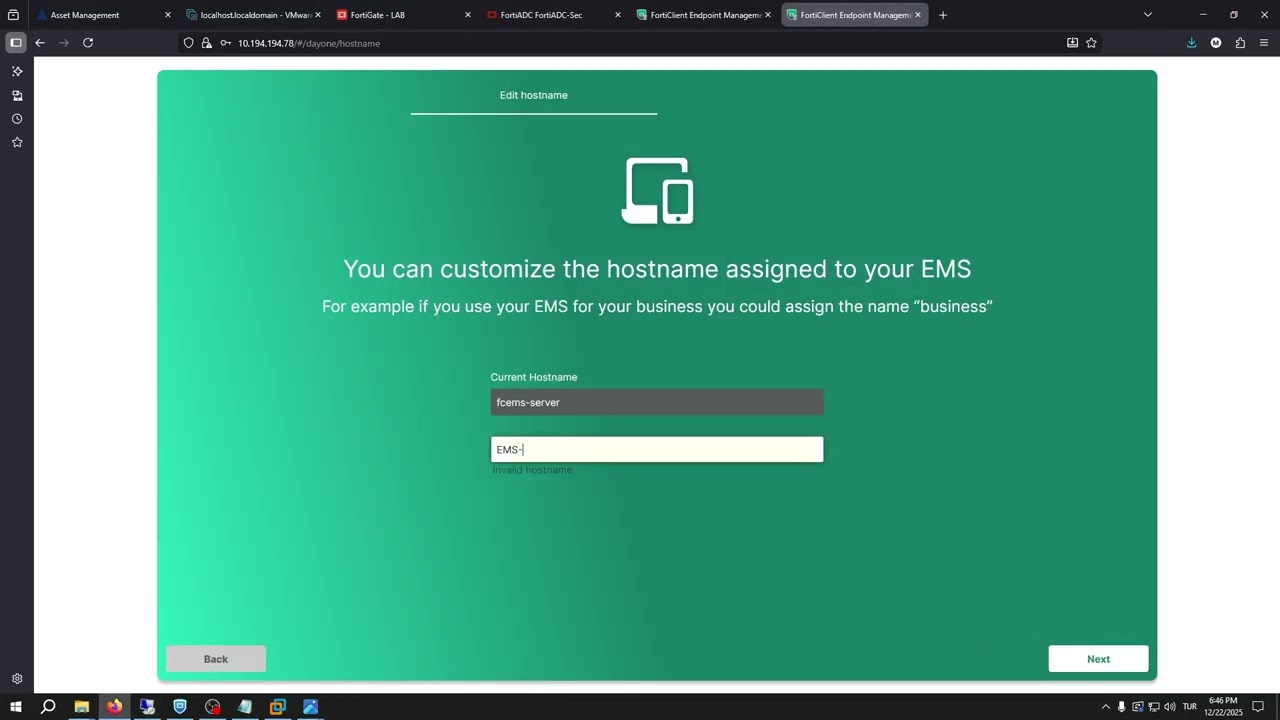Open Firefox View icon in the title bar
Viewport: 1280px width, 720px height.
[13, 15]
